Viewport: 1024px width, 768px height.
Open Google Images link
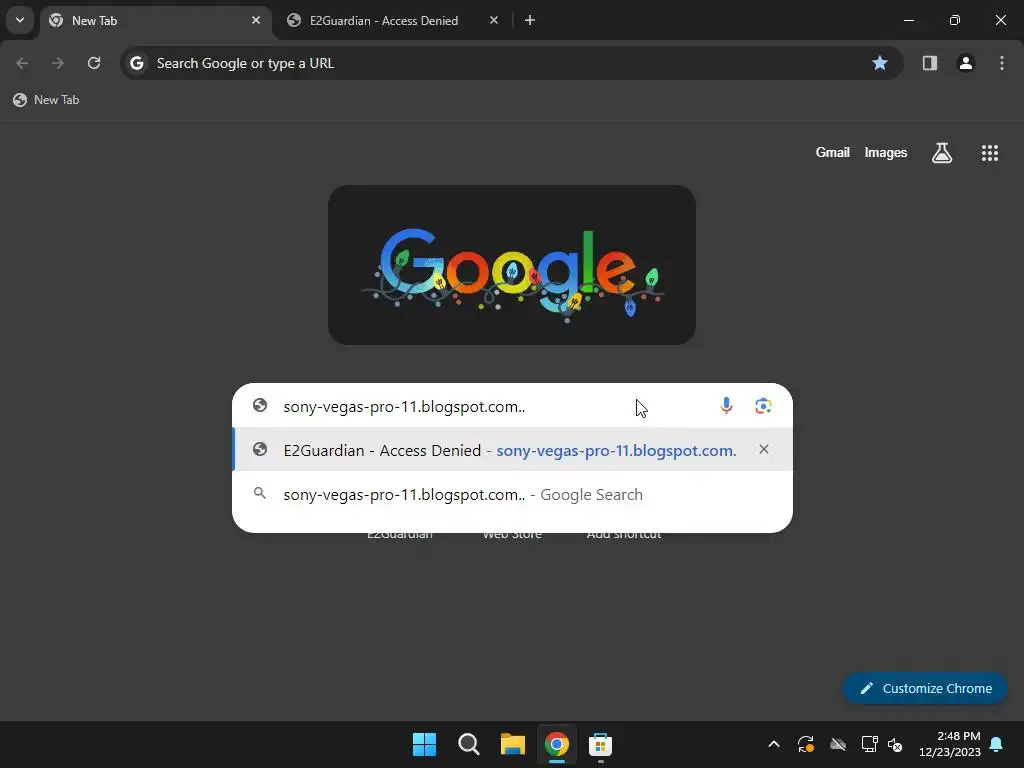tap(886, 152)
